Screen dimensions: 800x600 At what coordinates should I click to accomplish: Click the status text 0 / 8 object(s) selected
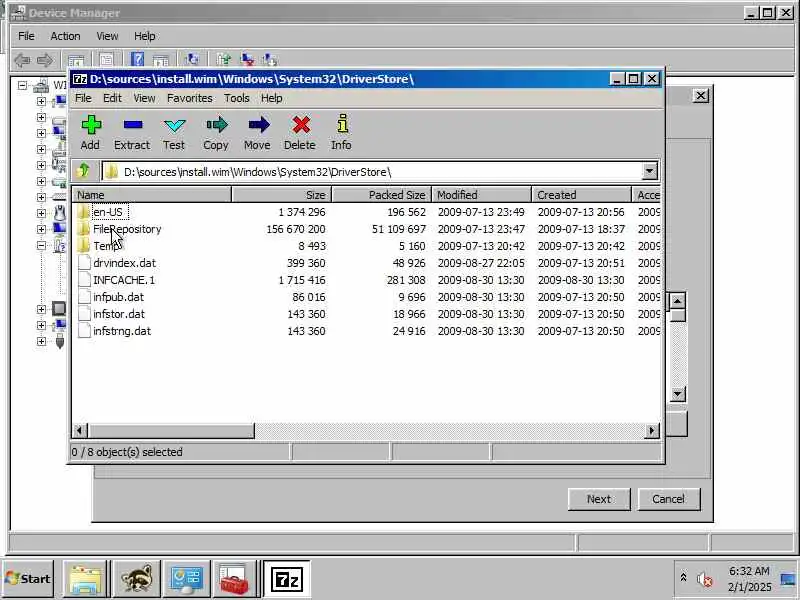coord(127,452)
